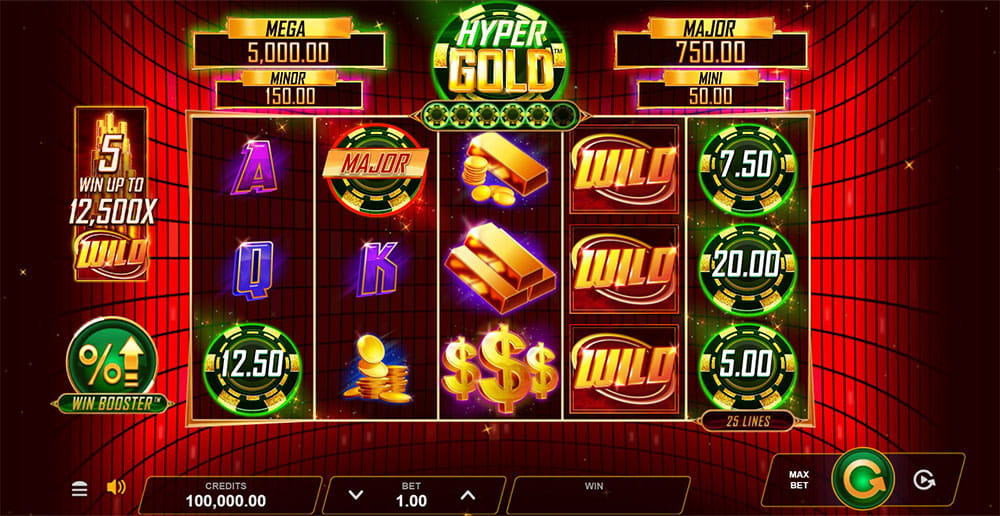Open the autoplay icon next to spin
Image resolution: width=1000 pixels, height=516 pixels.
point(922,480)
